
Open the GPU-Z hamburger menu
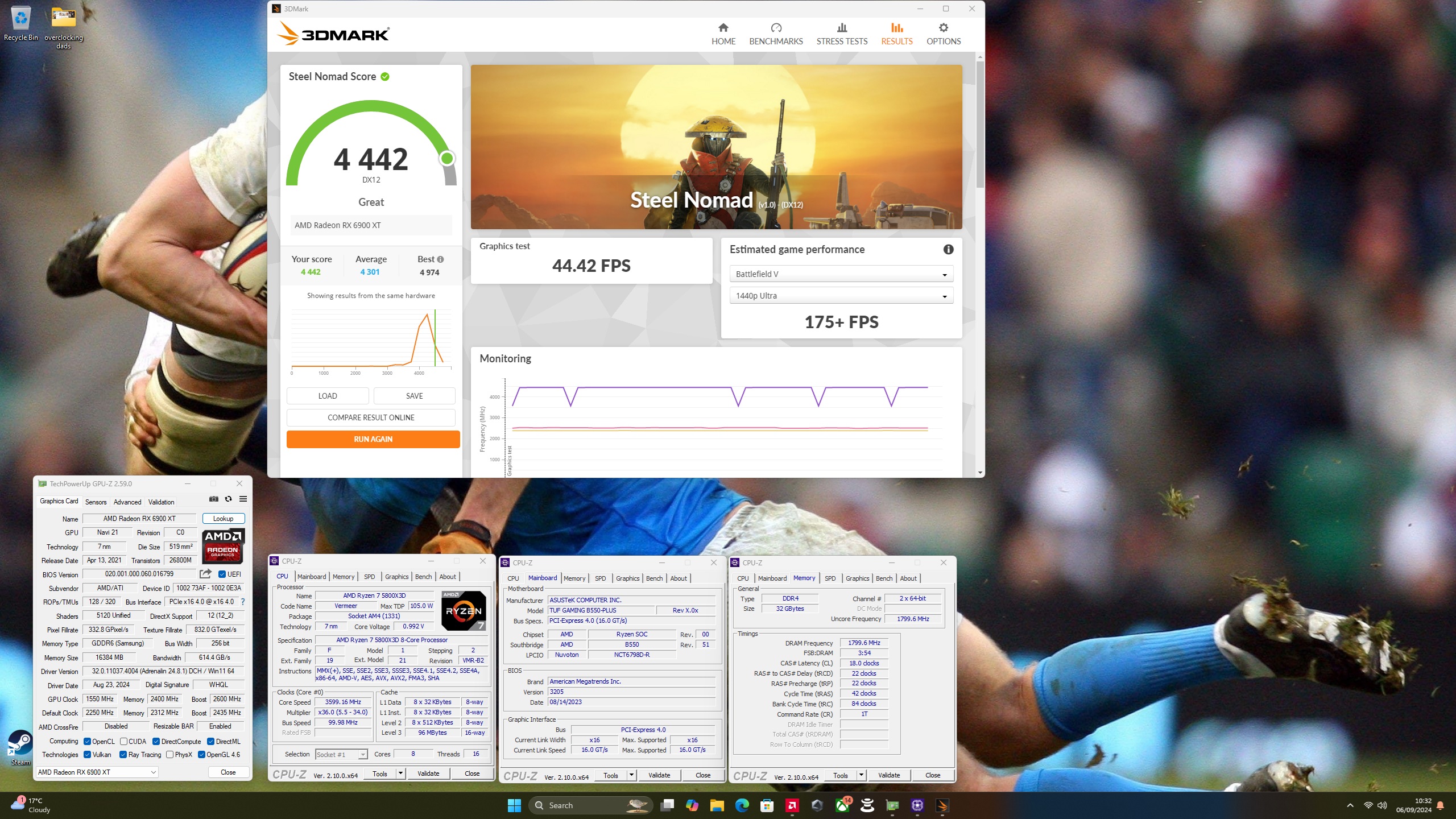243,499
